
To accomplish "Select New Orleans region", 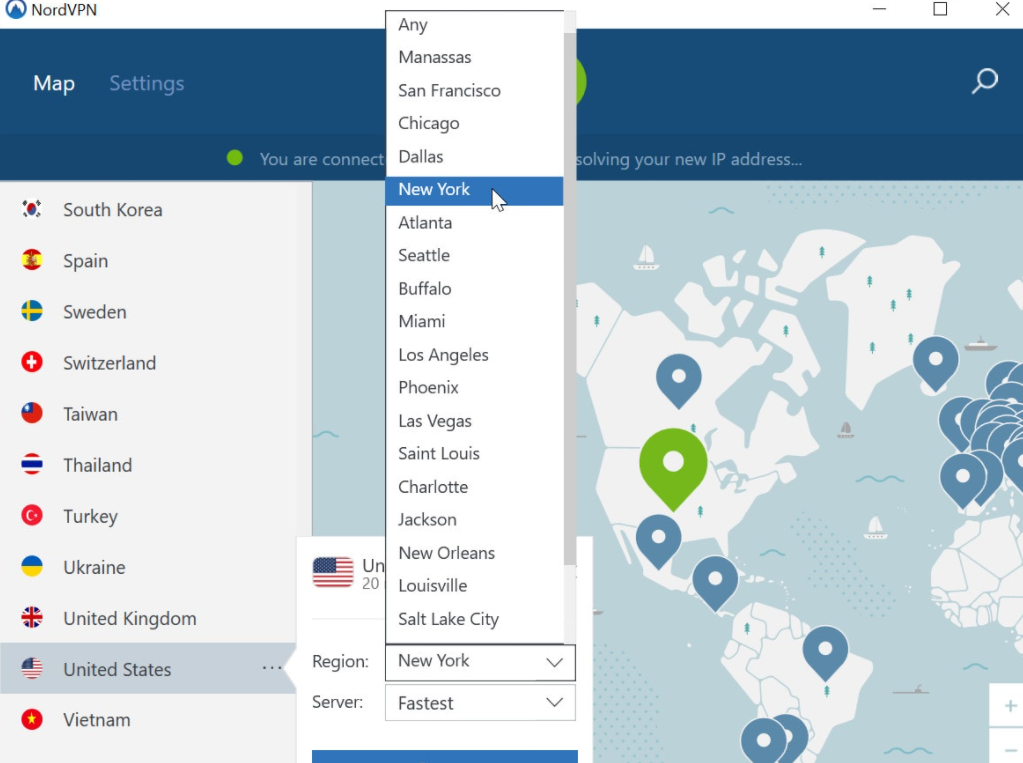I will point(474,553).
